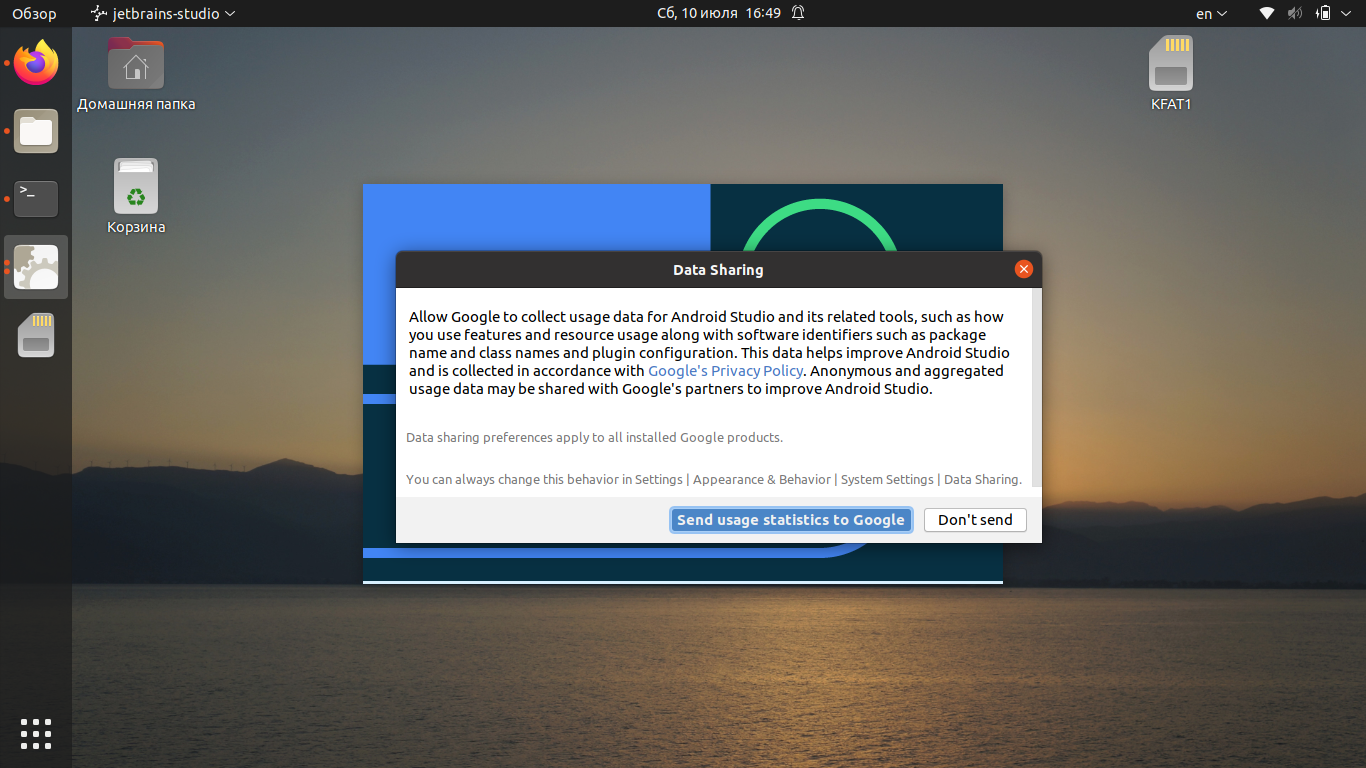Open the Files manager in dock
This screenshot has height=768, width=1366.
pyautogui.click(x=36, y=131)
